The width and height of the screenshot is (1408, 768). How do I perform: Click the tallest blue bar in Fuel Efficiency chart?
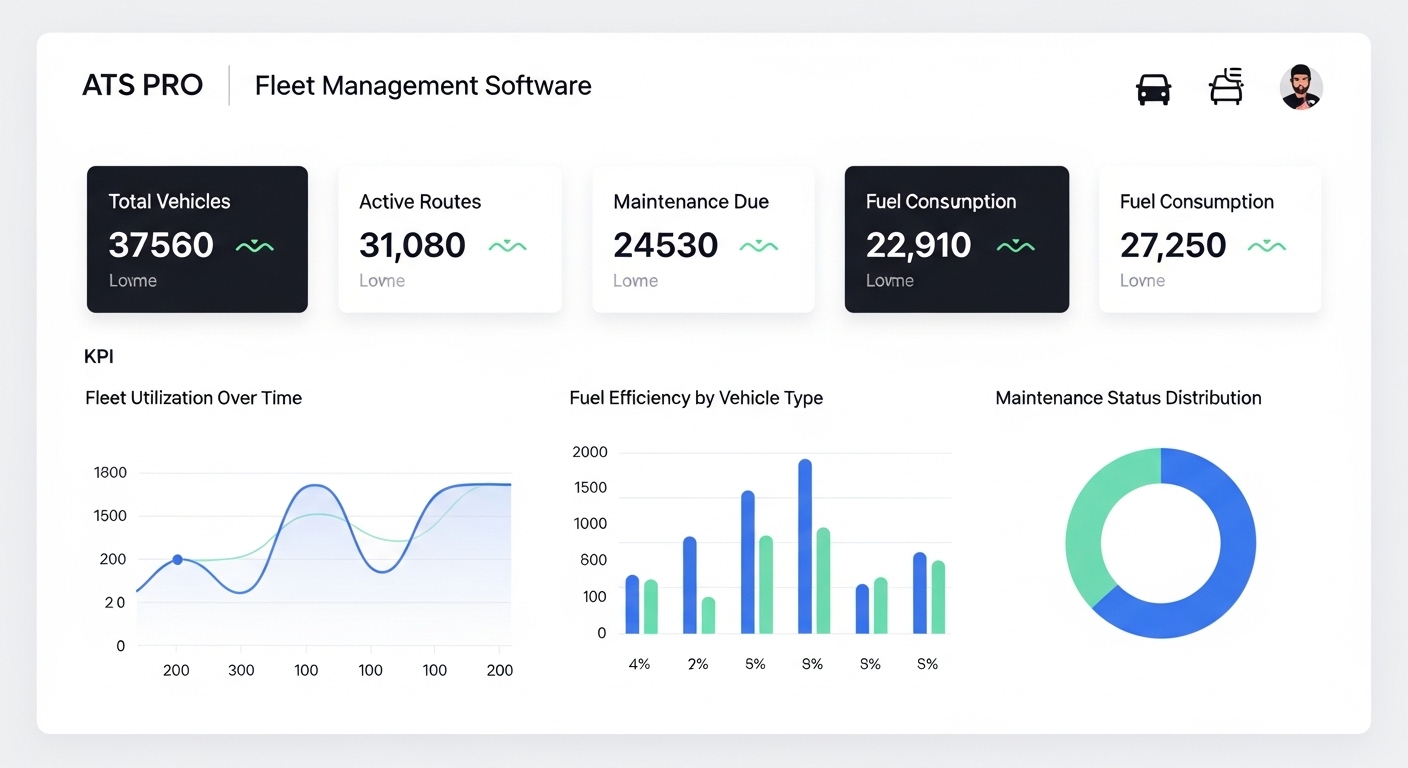[805, 546]
